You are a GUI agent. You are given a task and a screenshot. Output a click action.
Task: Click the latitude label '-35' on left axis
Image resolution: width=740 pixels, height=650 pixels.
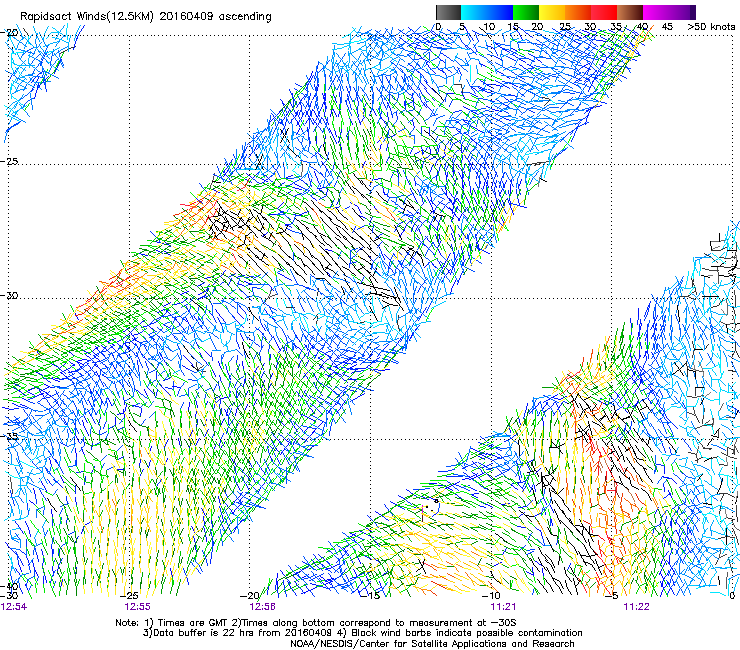[9, 437]
